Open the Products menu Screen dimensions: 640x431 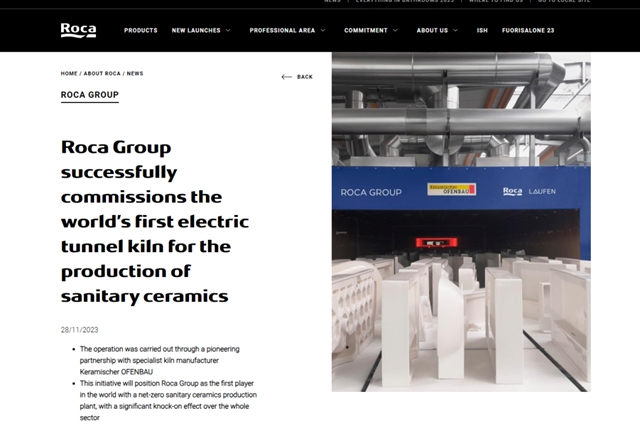141,31
